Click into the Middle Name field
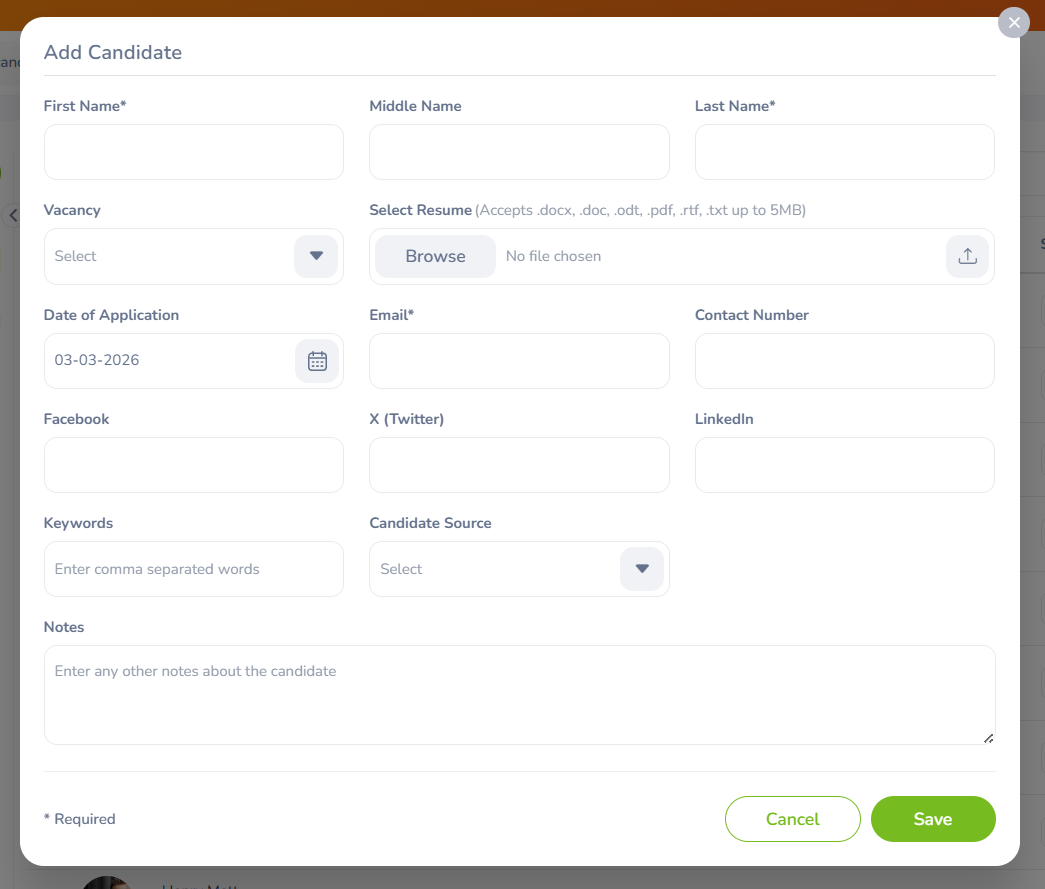The height and width of the screenshot is (889, 1045). (519, 152)
